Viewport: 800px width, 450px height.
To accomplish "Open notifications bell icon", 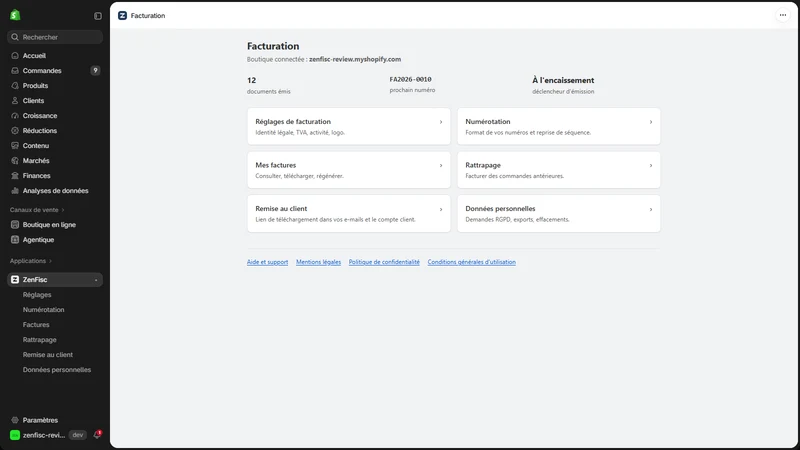I will point(97,435).
